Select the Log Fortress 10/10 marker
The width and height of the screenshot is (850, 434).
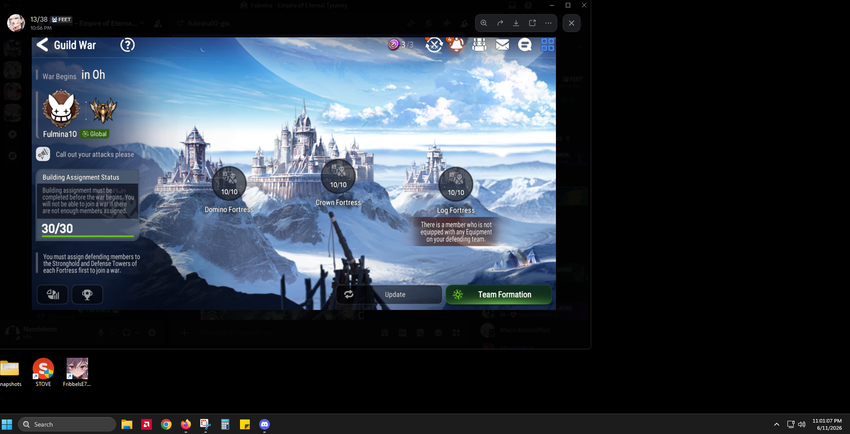coord(455,184)
